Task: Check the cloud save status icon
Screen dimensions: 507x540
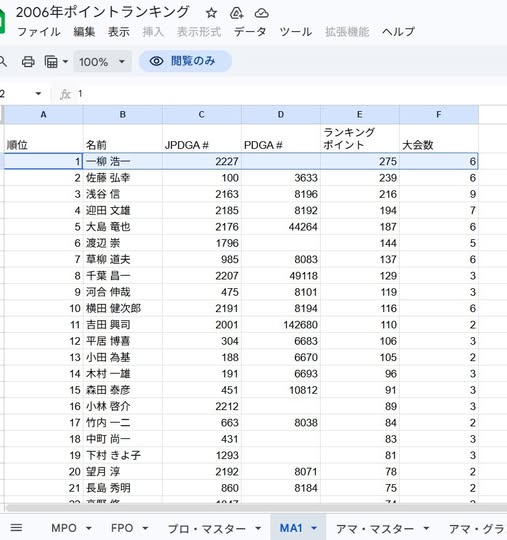Action: pyautogui.click(x=261, y=13)
